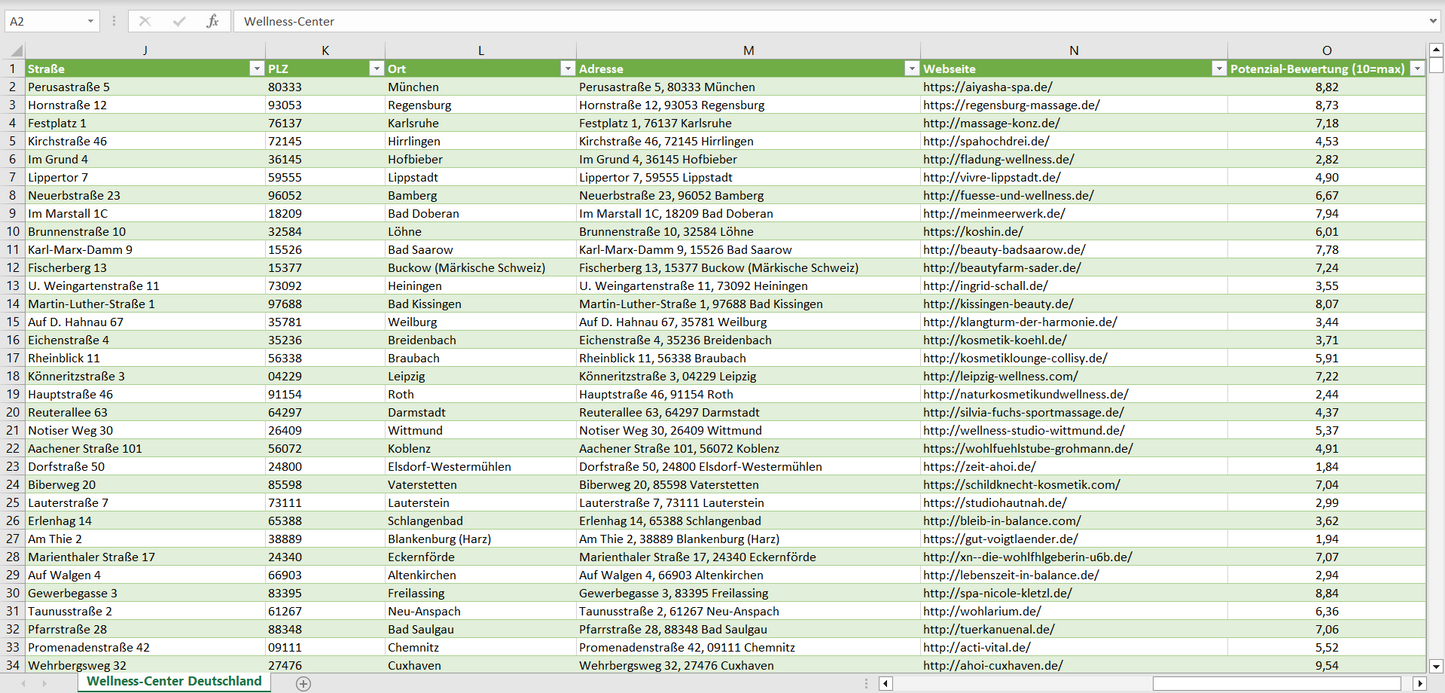Click the vertical scrollbar down arrow
The height and width of the screenshot is (693, 1445).
(1436, 665)
